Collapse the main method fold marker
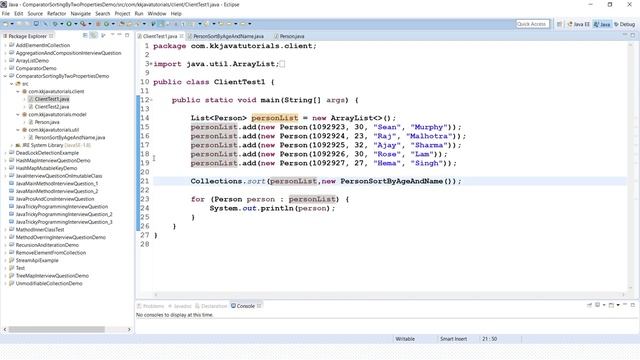This screenshot has width=640, height=360. coord(151,100)
